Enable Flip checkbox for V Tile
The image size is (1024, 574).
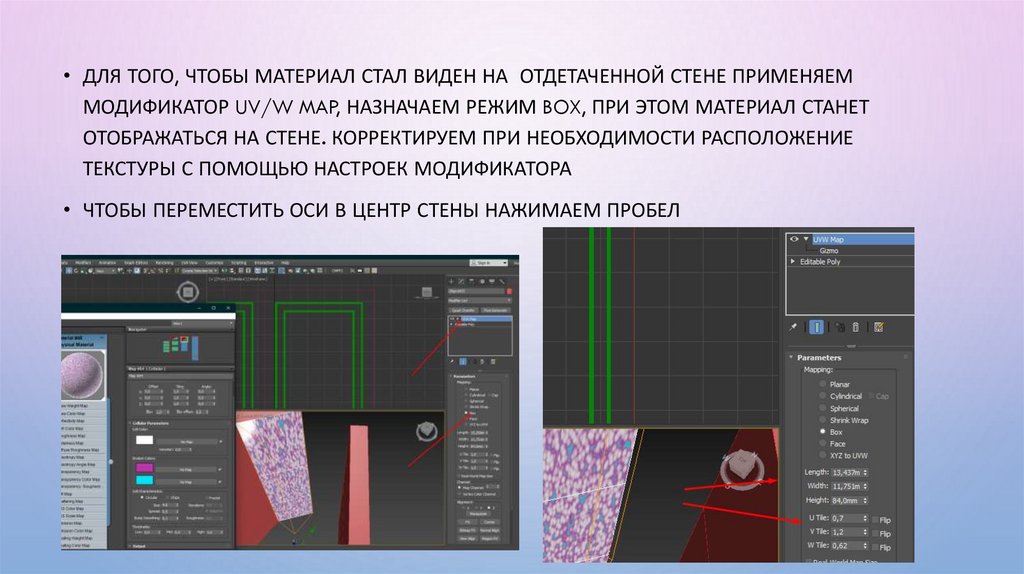pos(876,534)
